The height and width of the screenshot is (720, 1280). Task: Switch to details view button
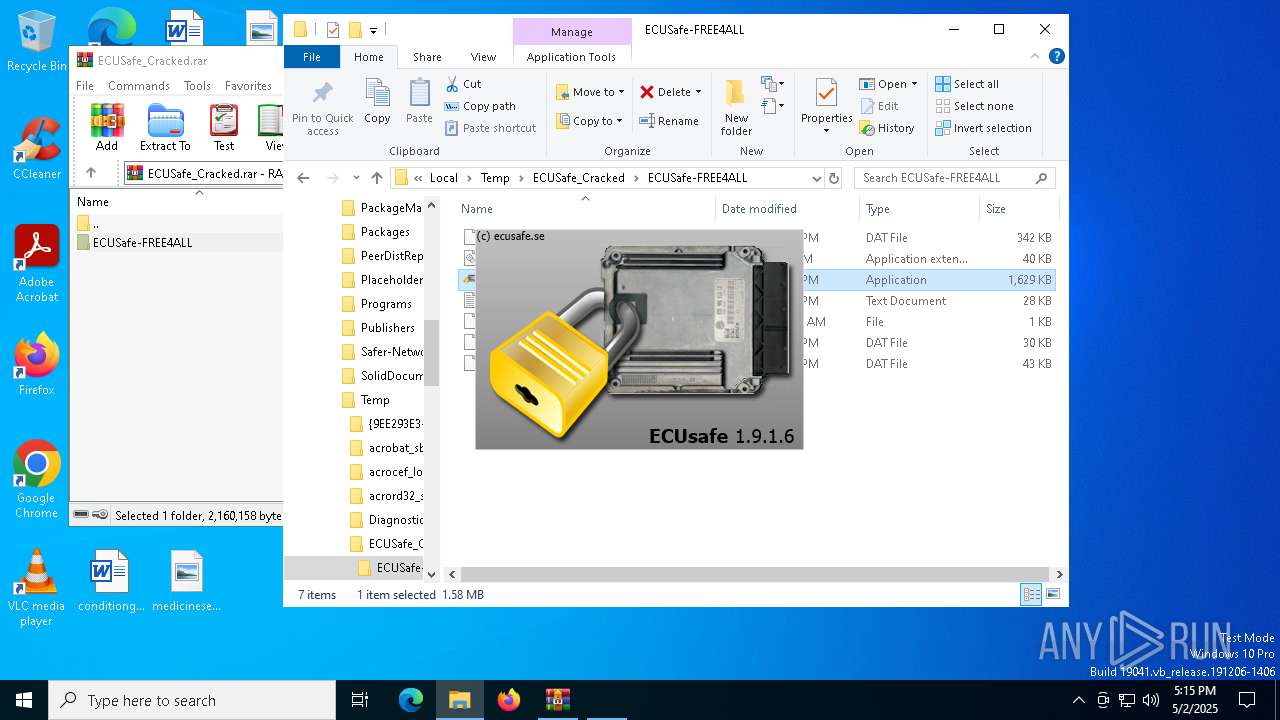tap(1031, 595)
